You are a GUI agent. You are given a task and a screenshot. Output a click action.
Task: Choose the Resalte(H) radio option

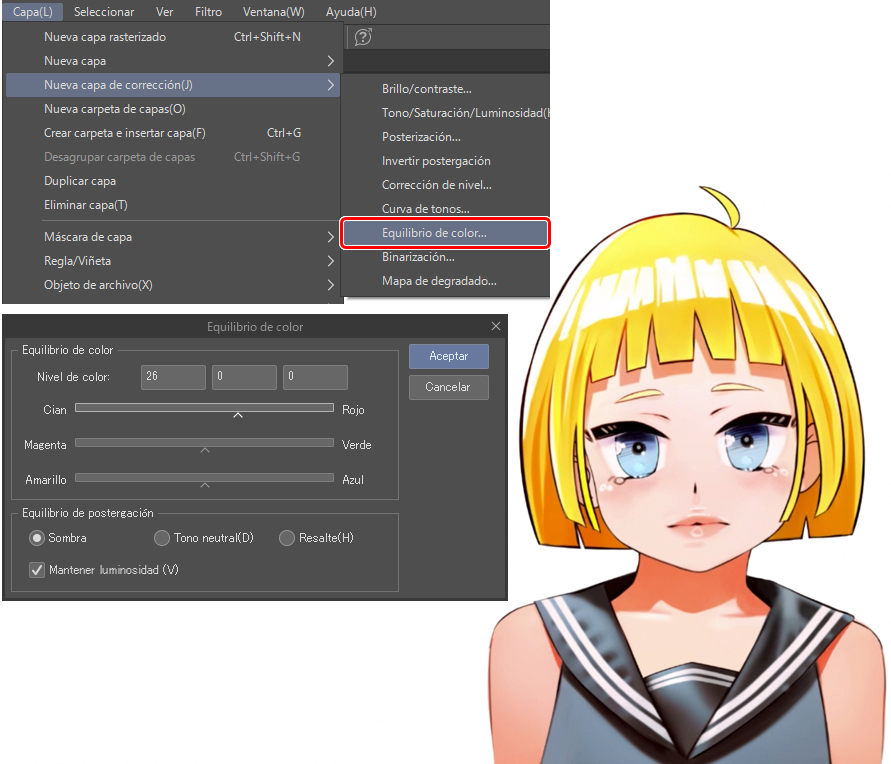coord(287,538)
